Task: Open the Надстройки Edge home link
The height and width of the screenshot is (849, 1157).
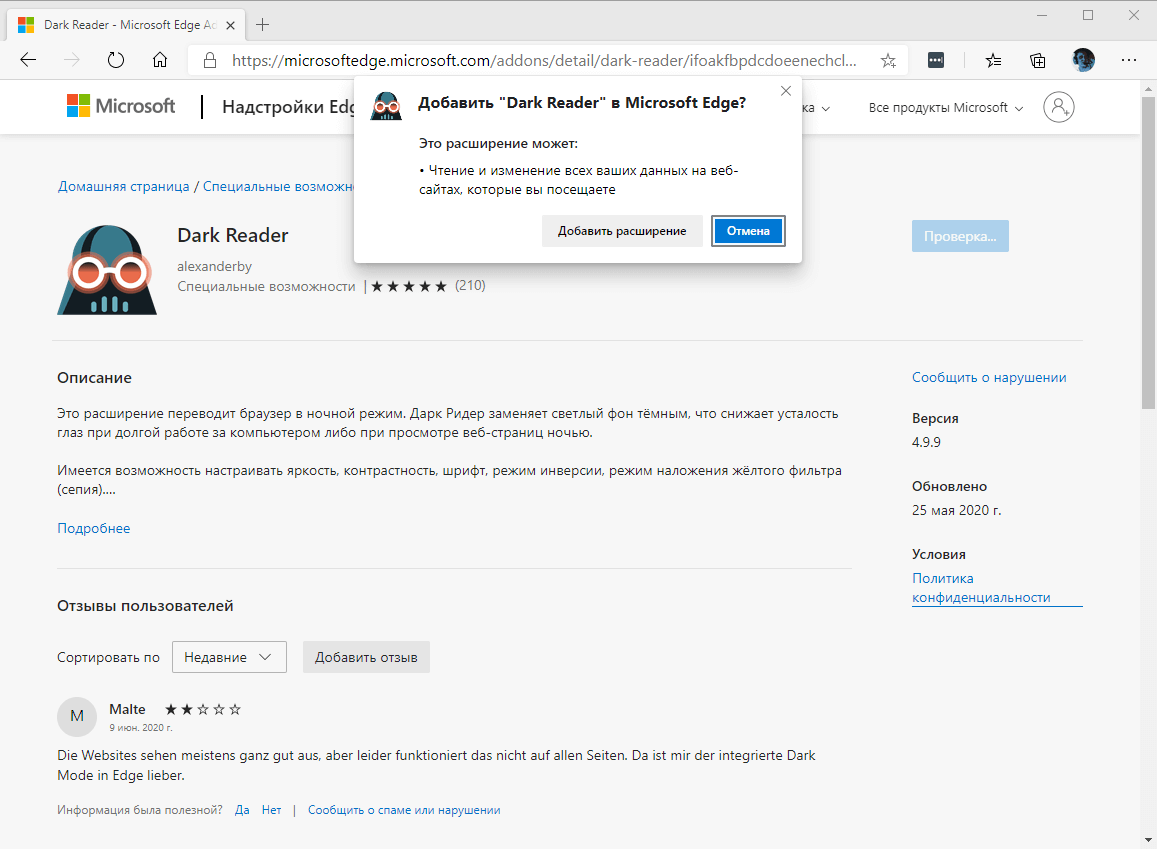Action: click(288, 107)
